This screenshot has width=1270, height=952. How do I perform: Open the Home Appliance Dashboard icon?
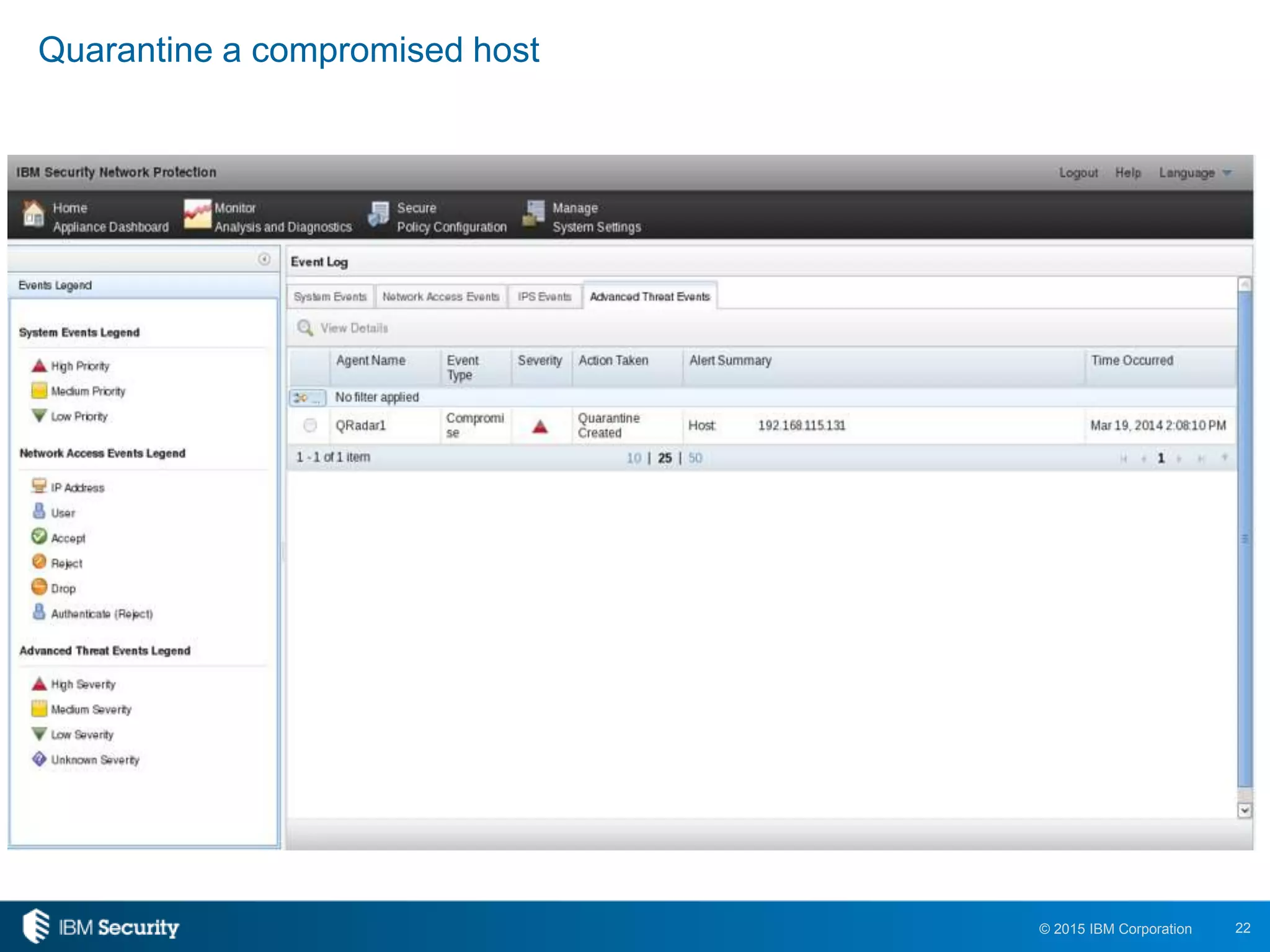point(33,215)
